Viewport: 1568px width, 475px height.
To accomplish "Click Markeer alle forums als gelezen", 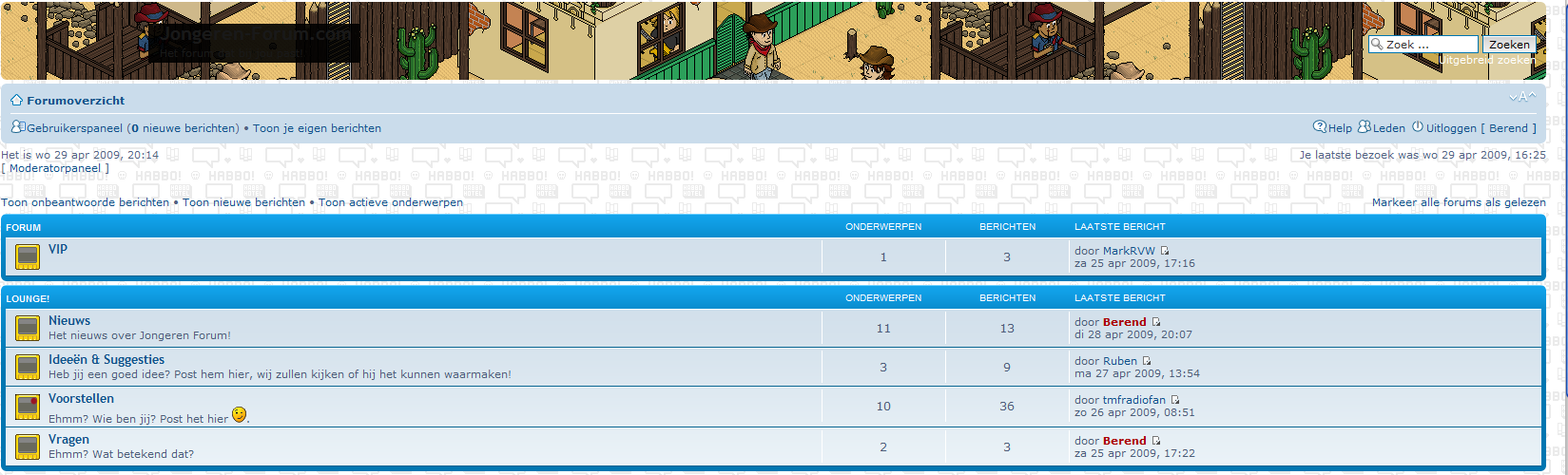I will click(1459, 202).
